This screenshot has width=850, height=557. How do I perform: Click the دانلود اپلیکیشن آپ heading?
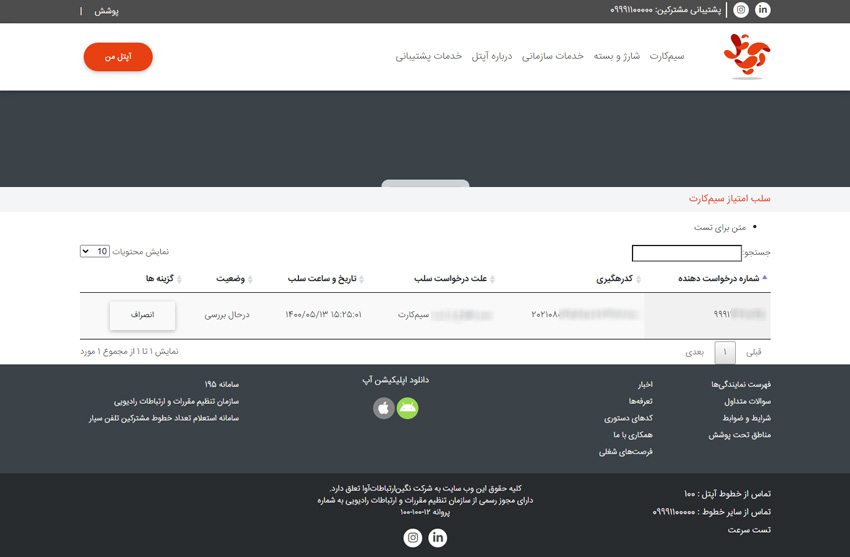tap(395, 380)
